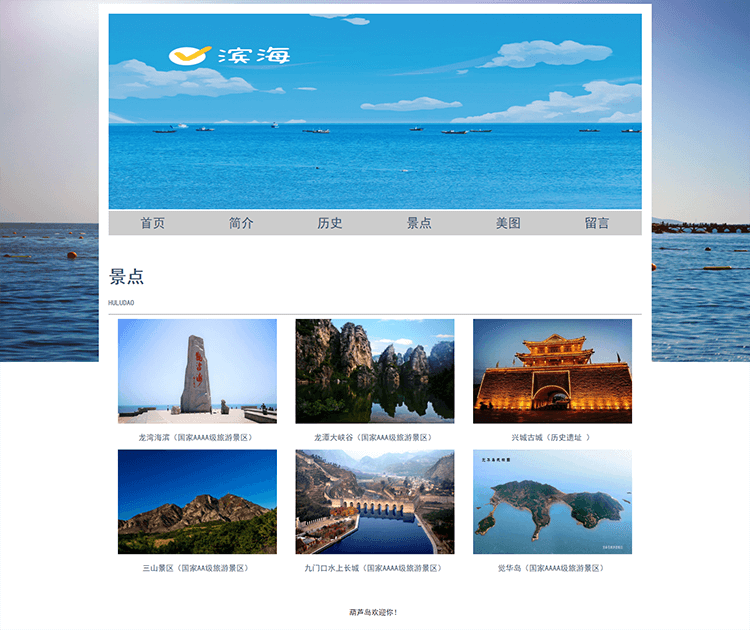Viewport: 750px width, 630px height.
Task: Click the 觉华岛 caption link
Action: [552, 568]
